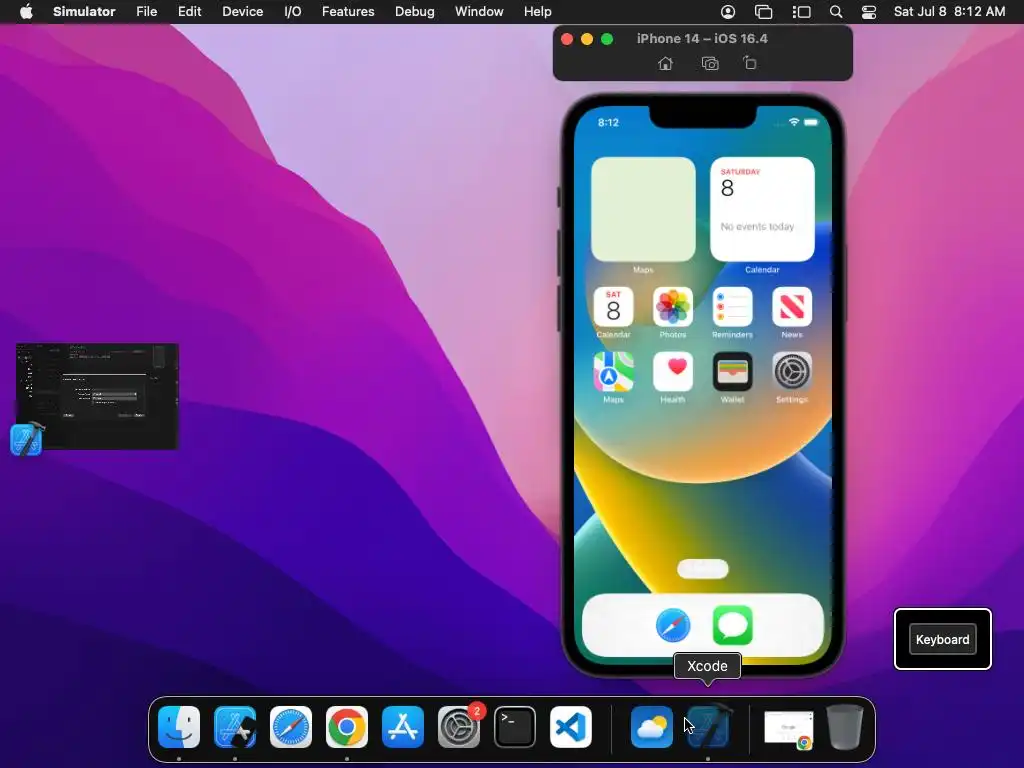Screen dimensions: 1024x768
Task: Open Finder in the macOS Dock
Action: (x=179, y=727)
